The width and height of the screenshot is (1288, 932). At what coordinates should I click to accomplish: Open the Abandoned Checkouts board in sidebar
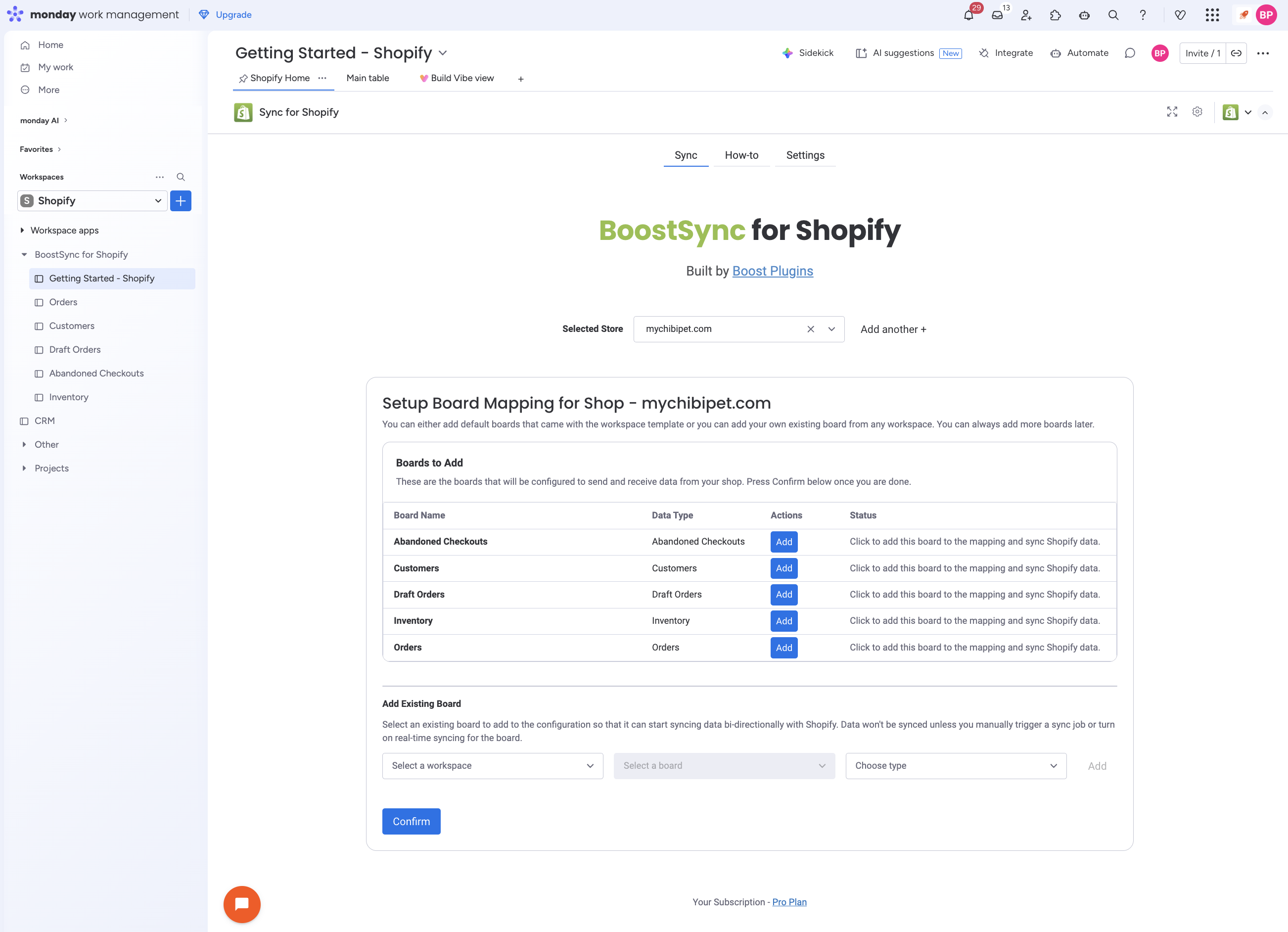click(112, 373)
